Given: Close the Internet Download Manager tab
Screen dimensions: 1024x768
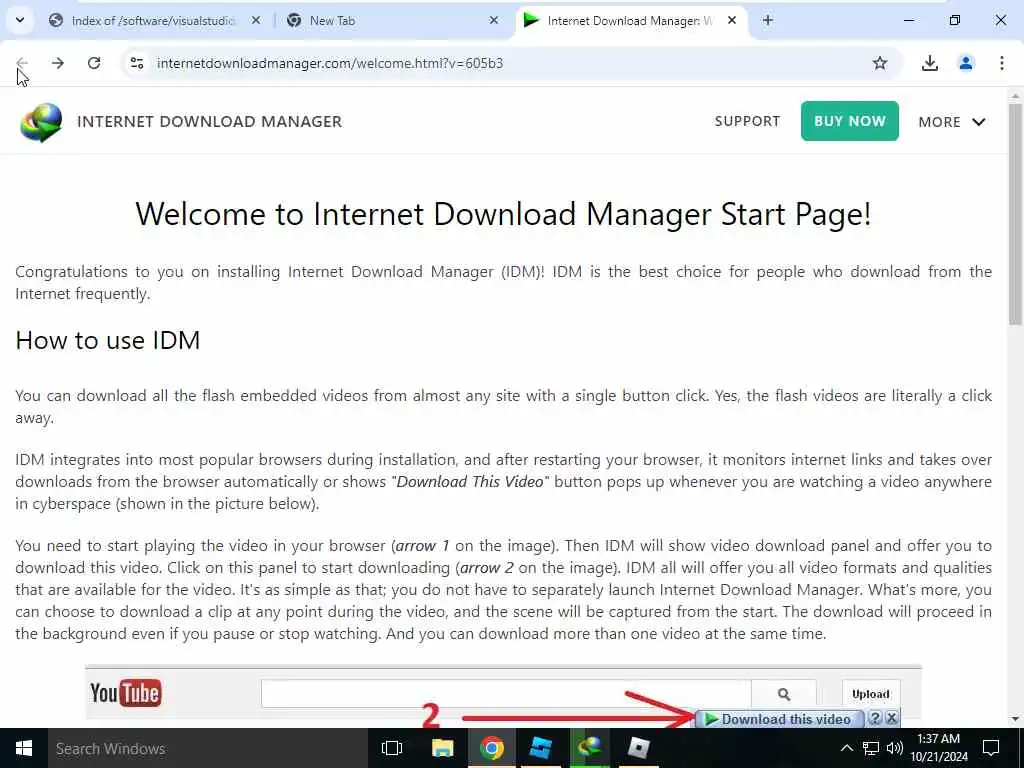Looking at the screenshot, I should [x=732, y=20].
